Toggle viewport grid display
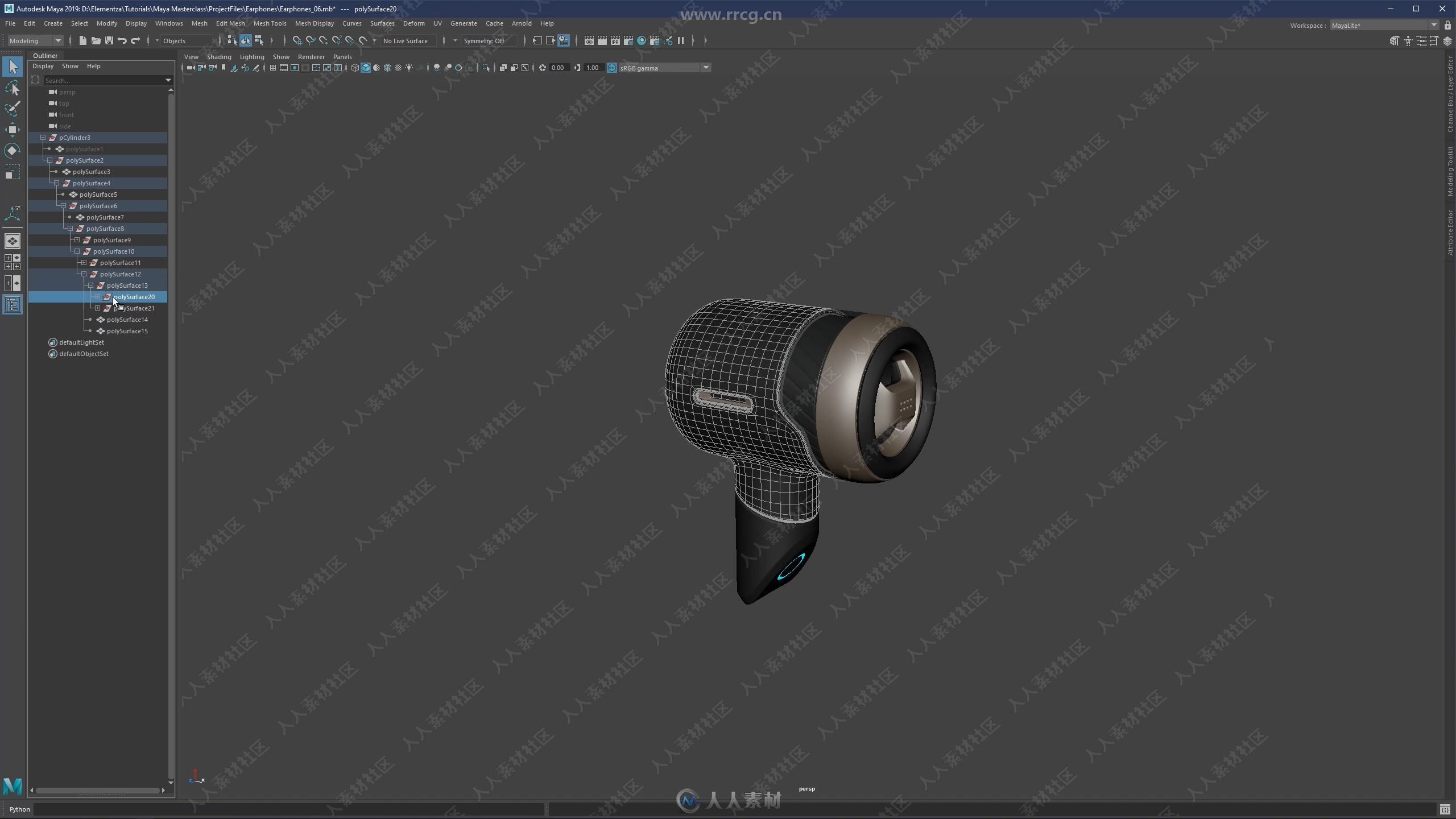 tap(273, 68)
